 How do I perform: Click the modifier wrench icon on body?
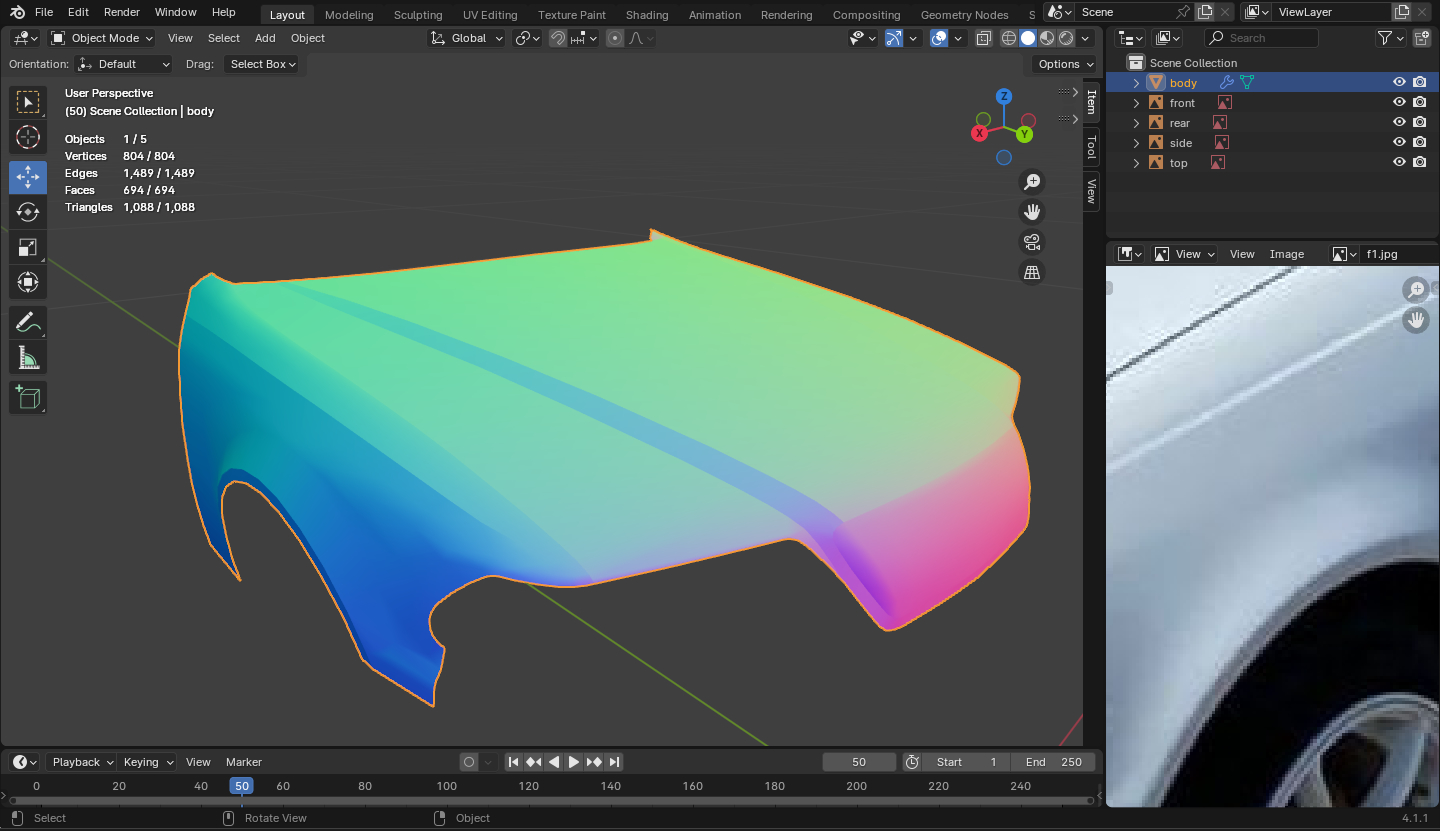(1227, 83)
